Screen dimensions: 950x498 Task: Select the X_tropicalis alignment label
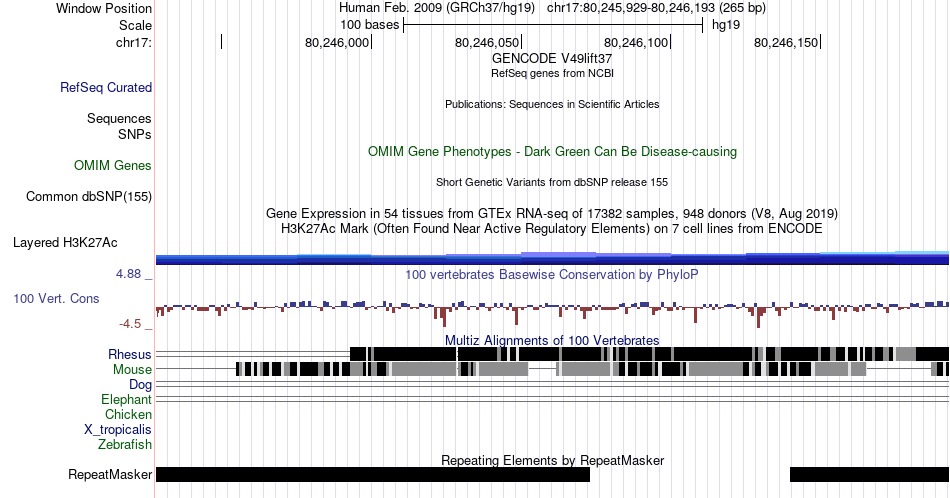[118, 429]
